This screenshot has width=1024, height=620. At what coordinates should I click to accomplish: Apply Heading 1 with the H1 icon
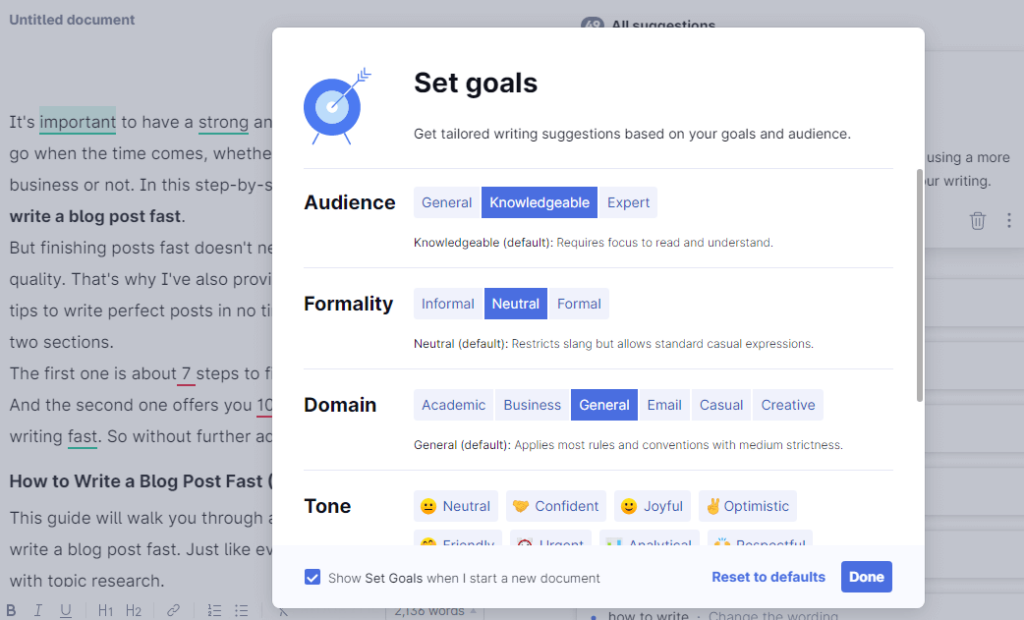pyautogui.click(x=105, y=611)
